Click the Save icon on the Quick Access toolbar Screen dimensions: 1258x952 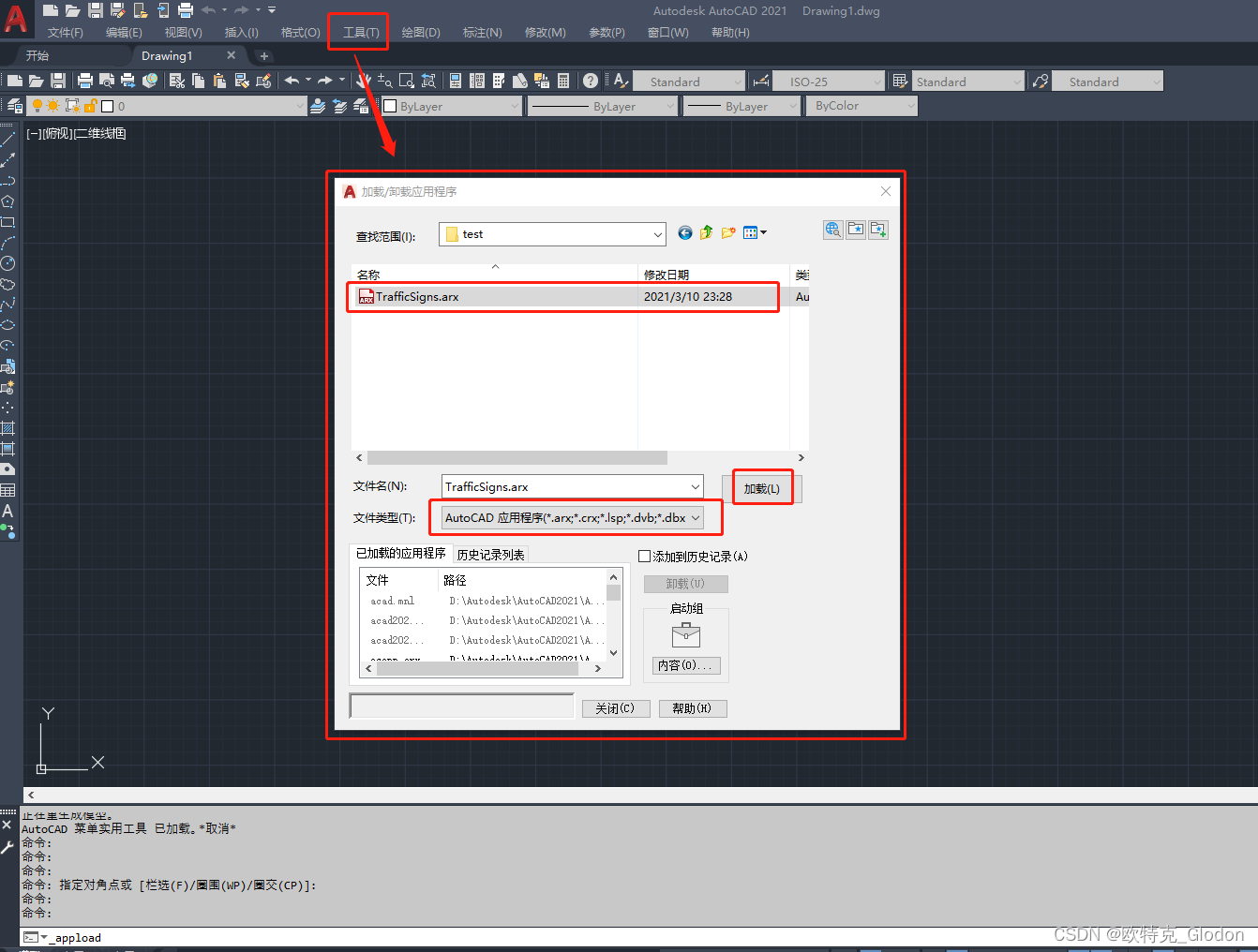97,10
